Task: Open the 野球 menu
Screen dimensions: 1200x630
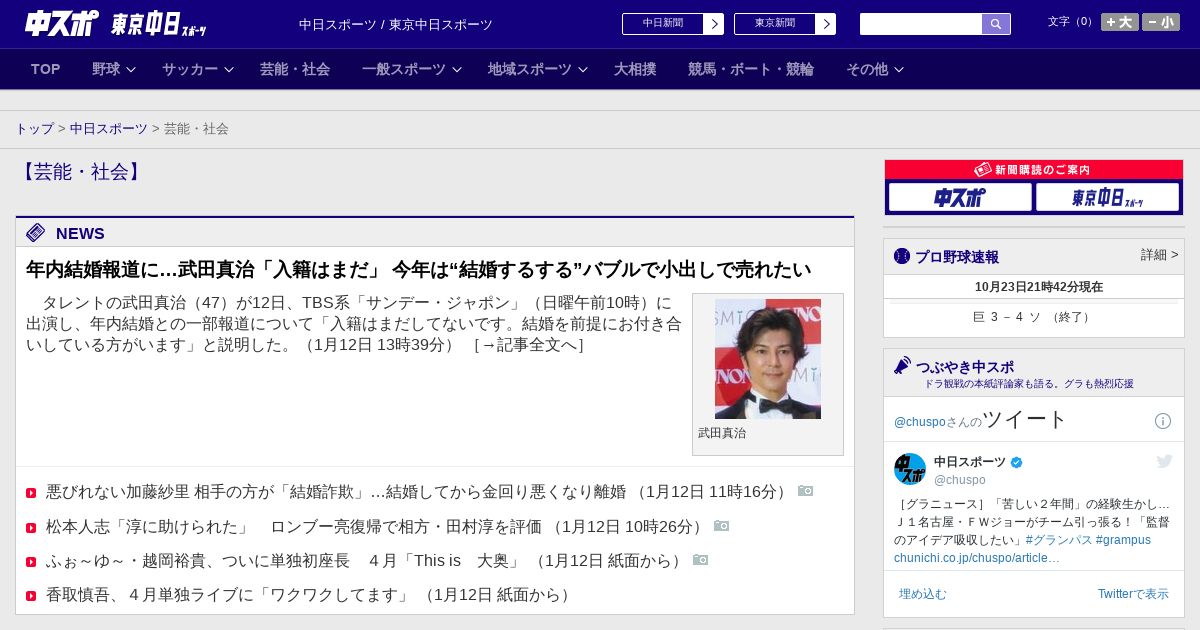Action: click(106, 69)
